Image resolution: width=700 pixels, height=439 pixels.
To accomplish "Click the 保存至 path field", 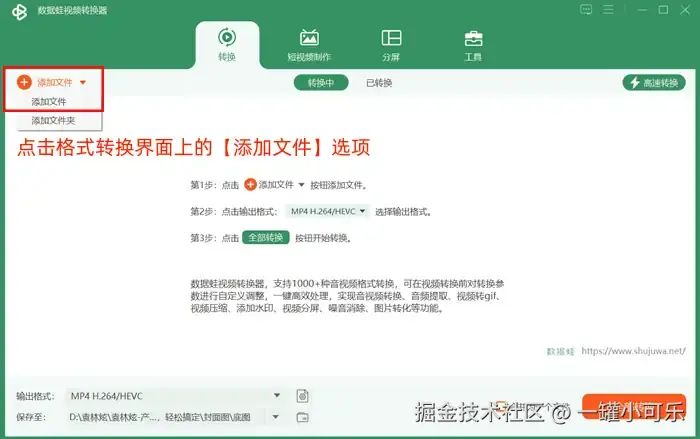I will (x=166, y=417).
